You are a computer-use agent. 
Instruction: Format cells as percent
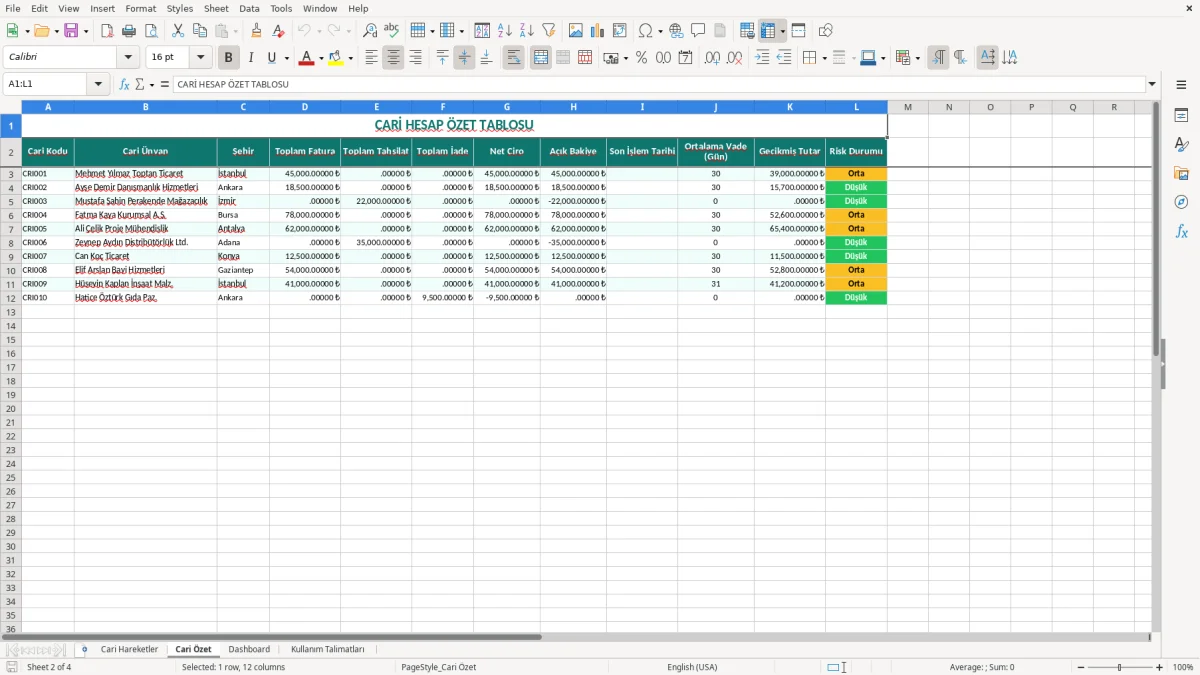(x=641, y=58)
